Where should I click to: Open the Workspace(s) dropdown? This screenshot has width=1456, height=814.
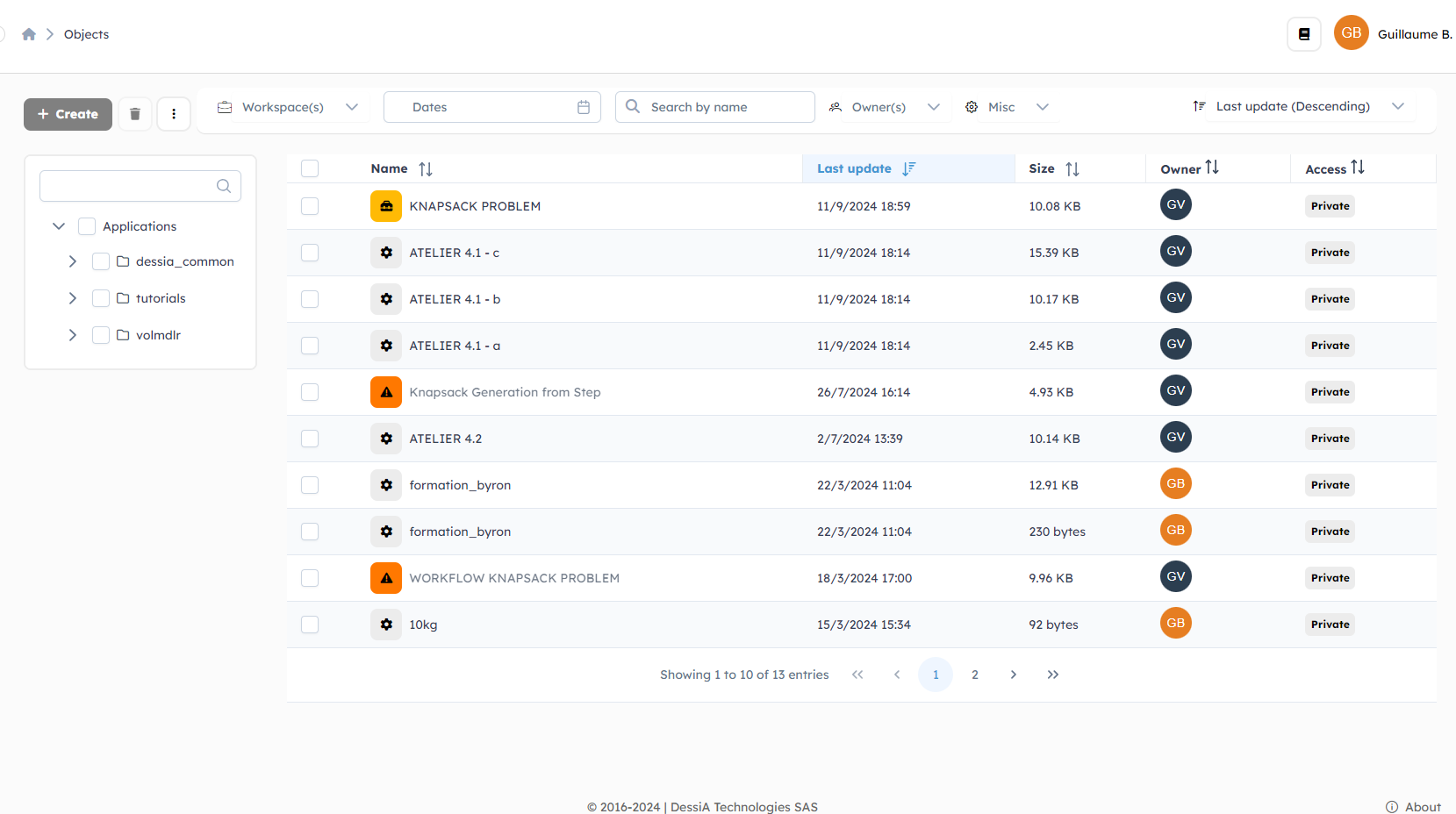(x=288, y=107)
